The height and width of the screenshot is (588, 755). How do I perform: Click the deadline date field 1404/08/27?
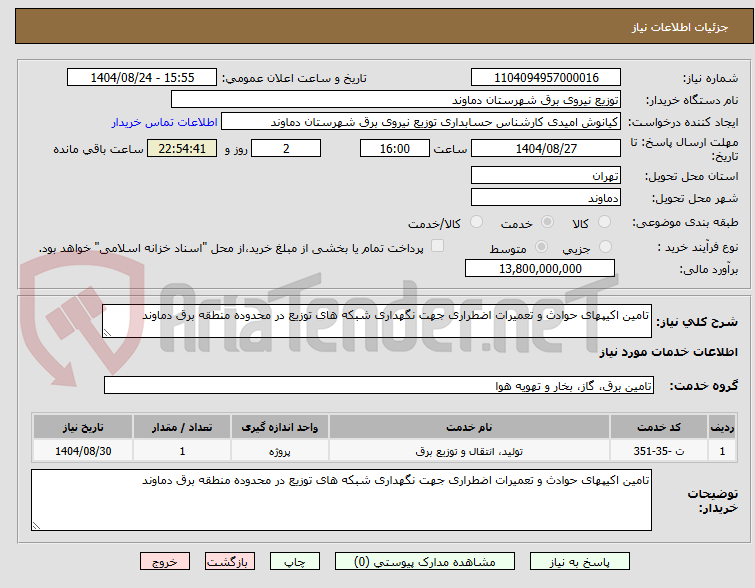pyautogui.click(x=546, y=148)
